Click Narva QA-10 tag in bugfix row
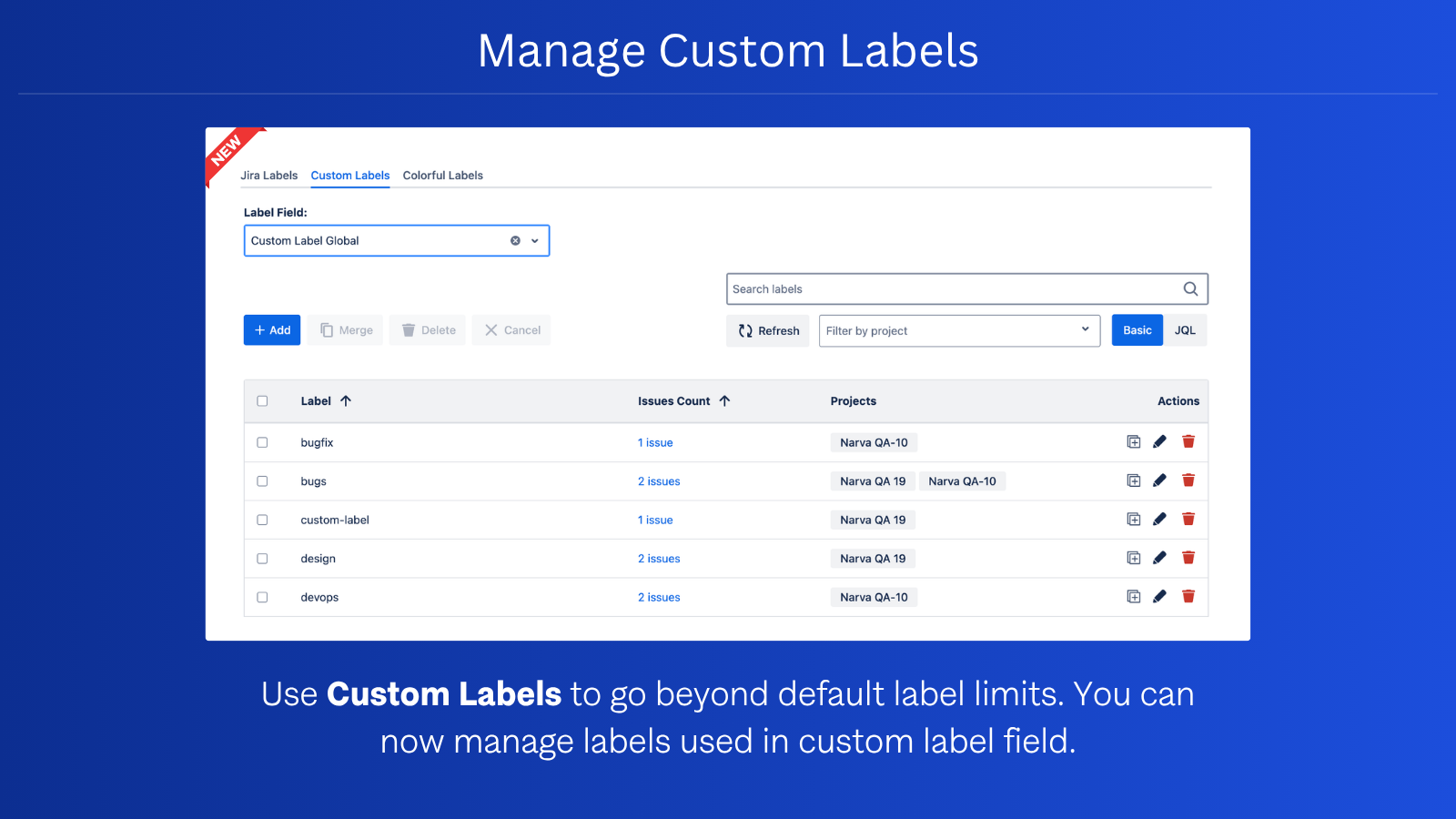This screenshot has width=1456, height=819. [874, 442]
